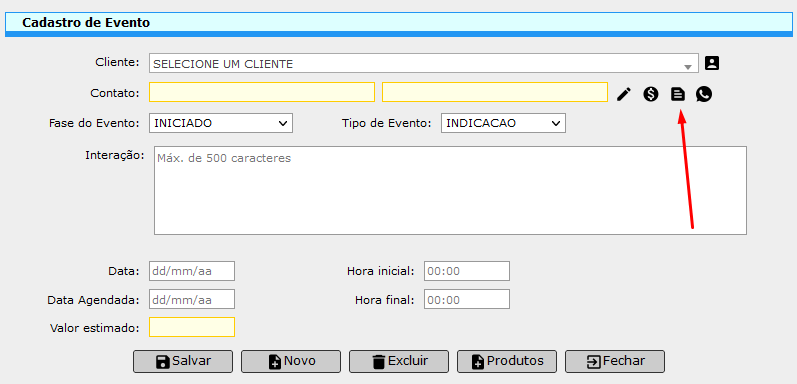Click the Data input field
This screenshot has height=384, width=797.
tap(192, 271)
